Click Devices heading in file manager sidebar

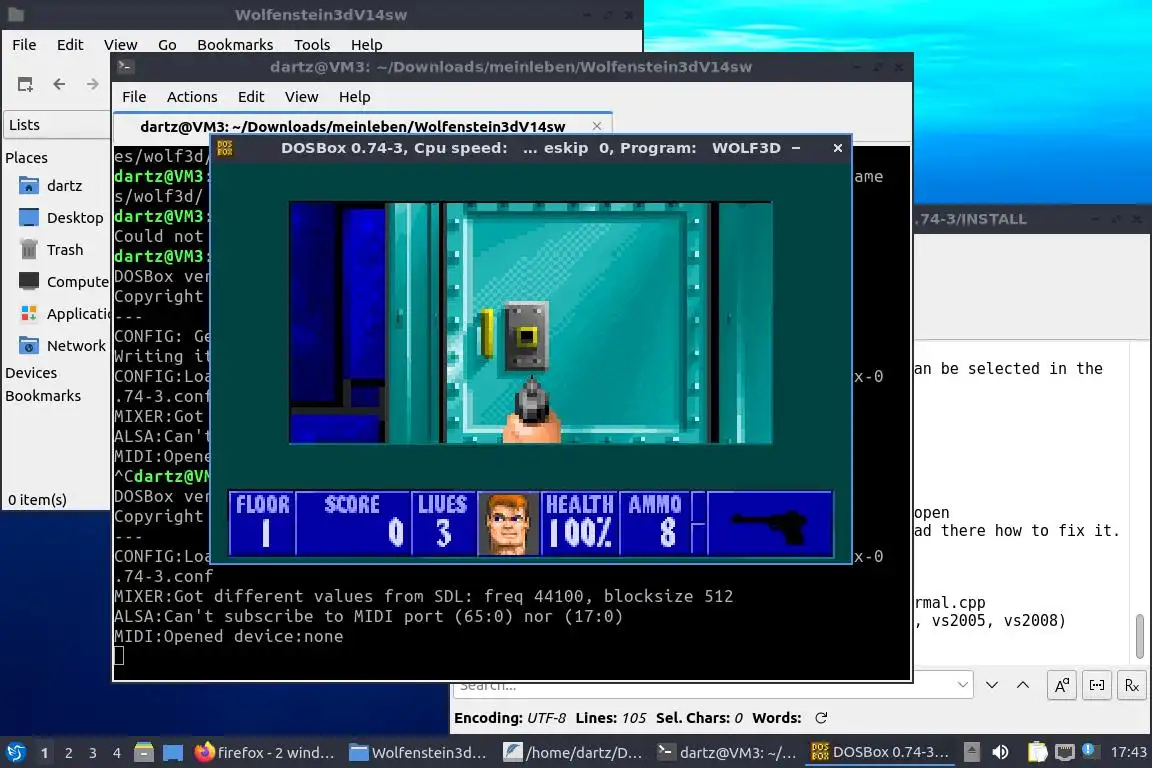tap(31, 373)
